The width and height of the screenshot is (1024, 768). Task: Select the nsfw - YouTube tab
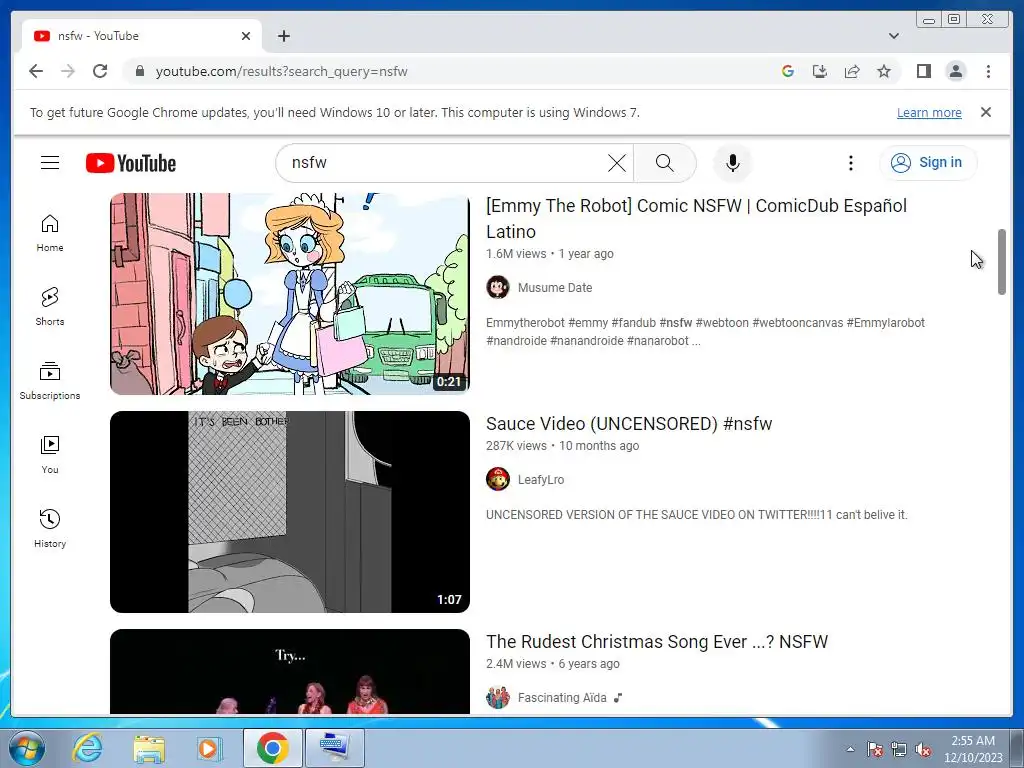tap(141, 36)
